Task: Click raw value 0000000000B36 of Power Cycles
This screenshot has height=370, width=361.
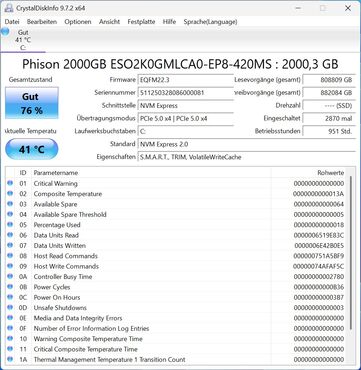Action: pos(319,287)
